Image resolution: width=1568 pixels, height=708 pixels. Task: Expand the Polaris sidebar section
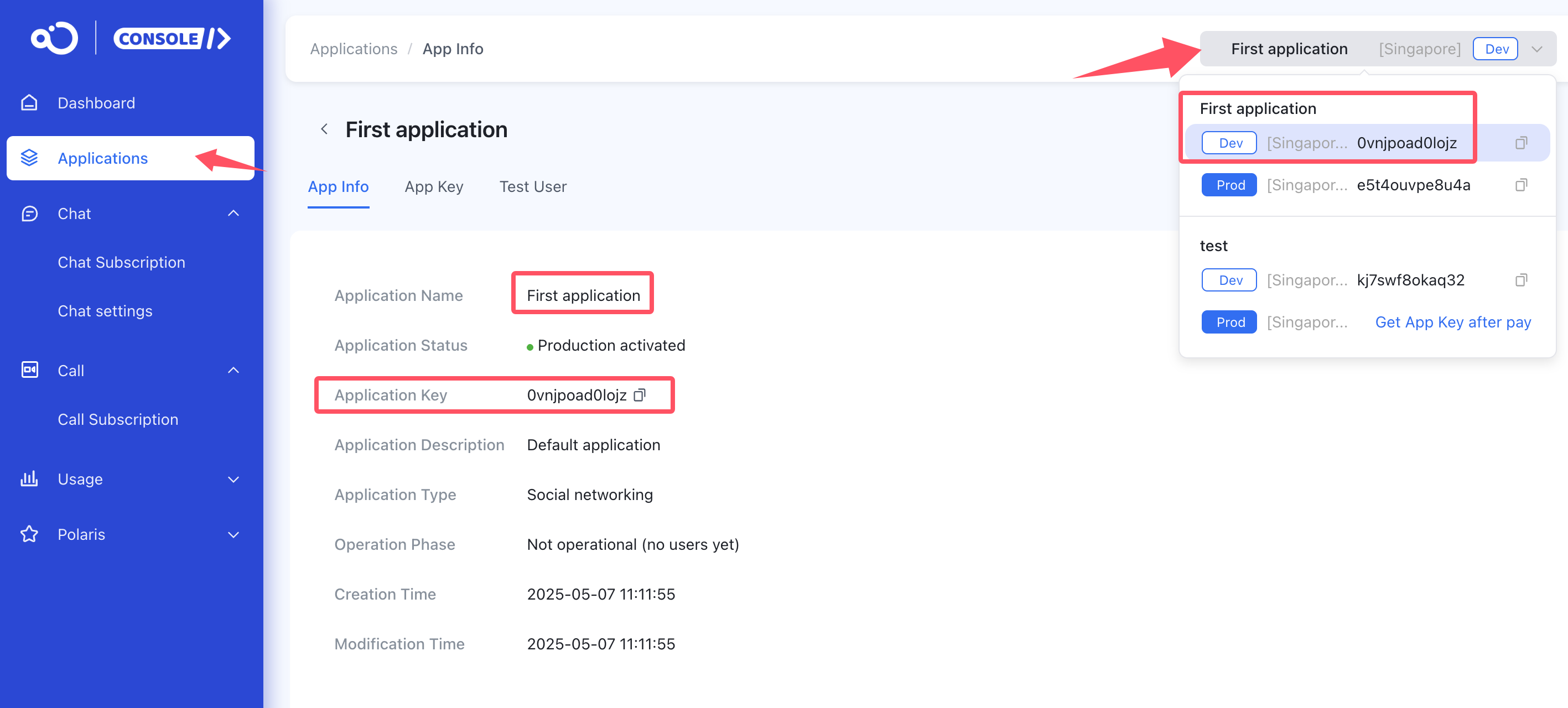[x=233, y=534]
